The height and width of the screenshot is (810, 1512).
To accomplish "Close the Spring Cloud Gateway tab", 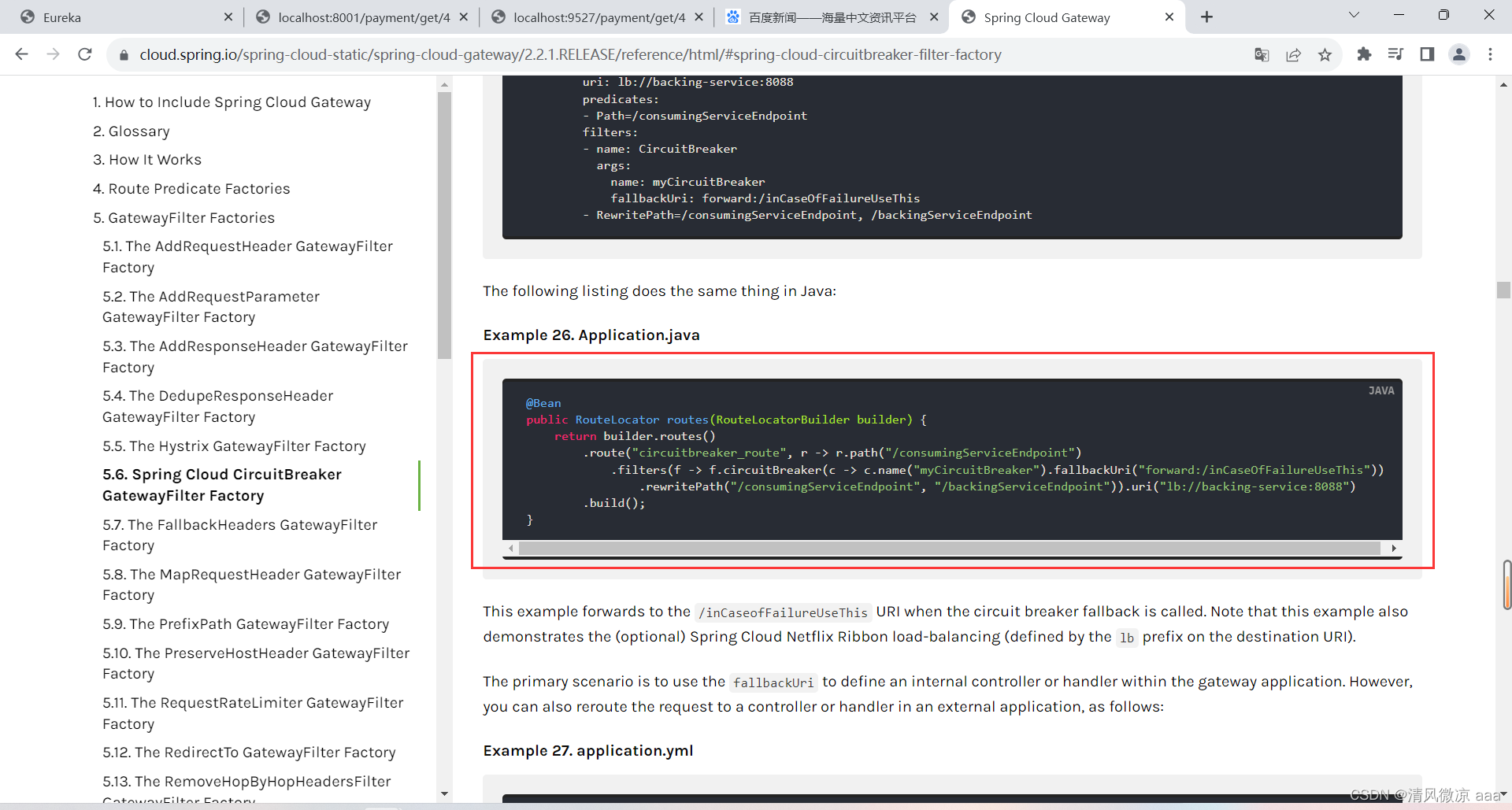I will pos(1169,17).
